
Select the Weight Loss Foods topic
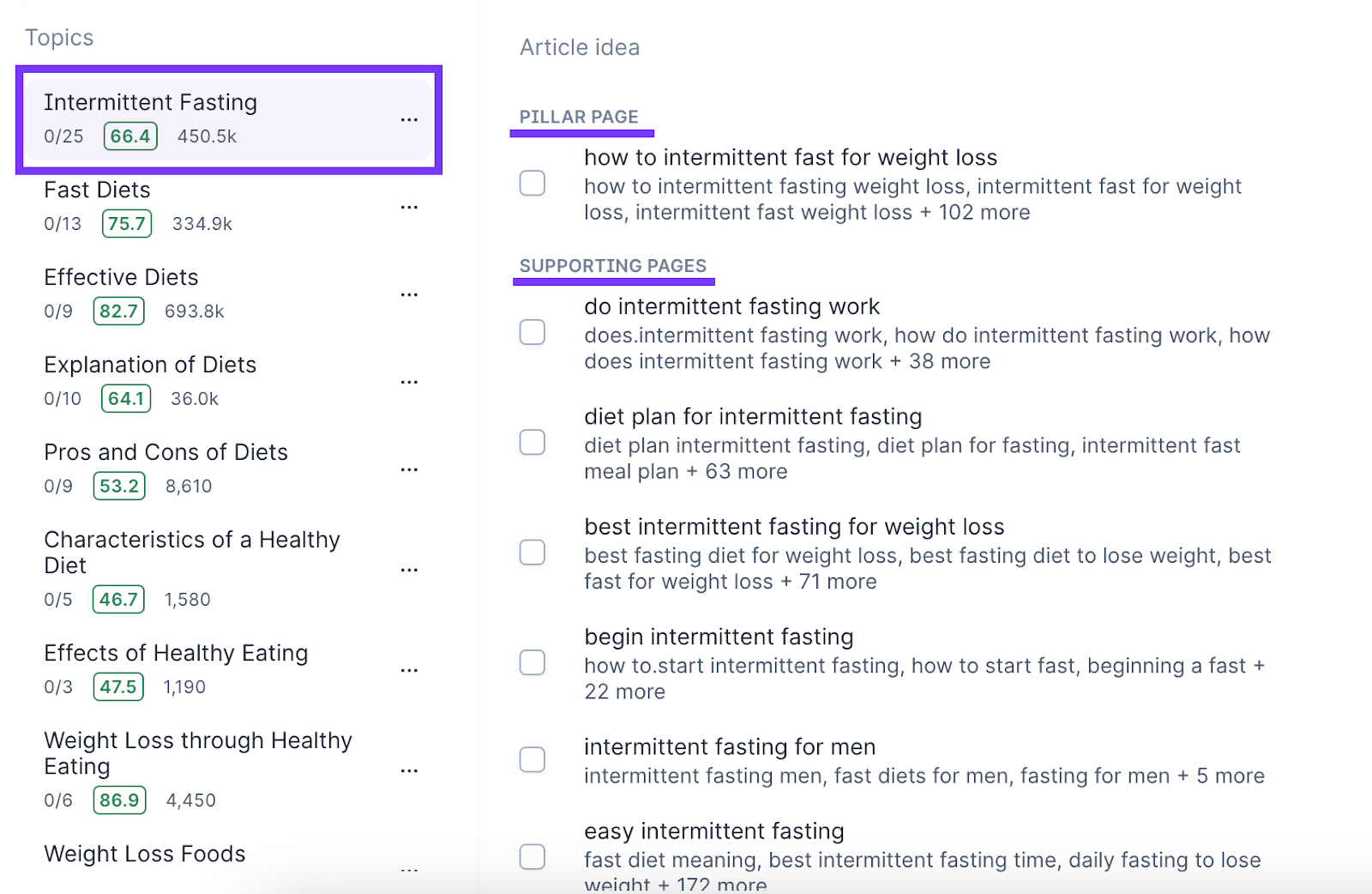(x=145, y=855)
